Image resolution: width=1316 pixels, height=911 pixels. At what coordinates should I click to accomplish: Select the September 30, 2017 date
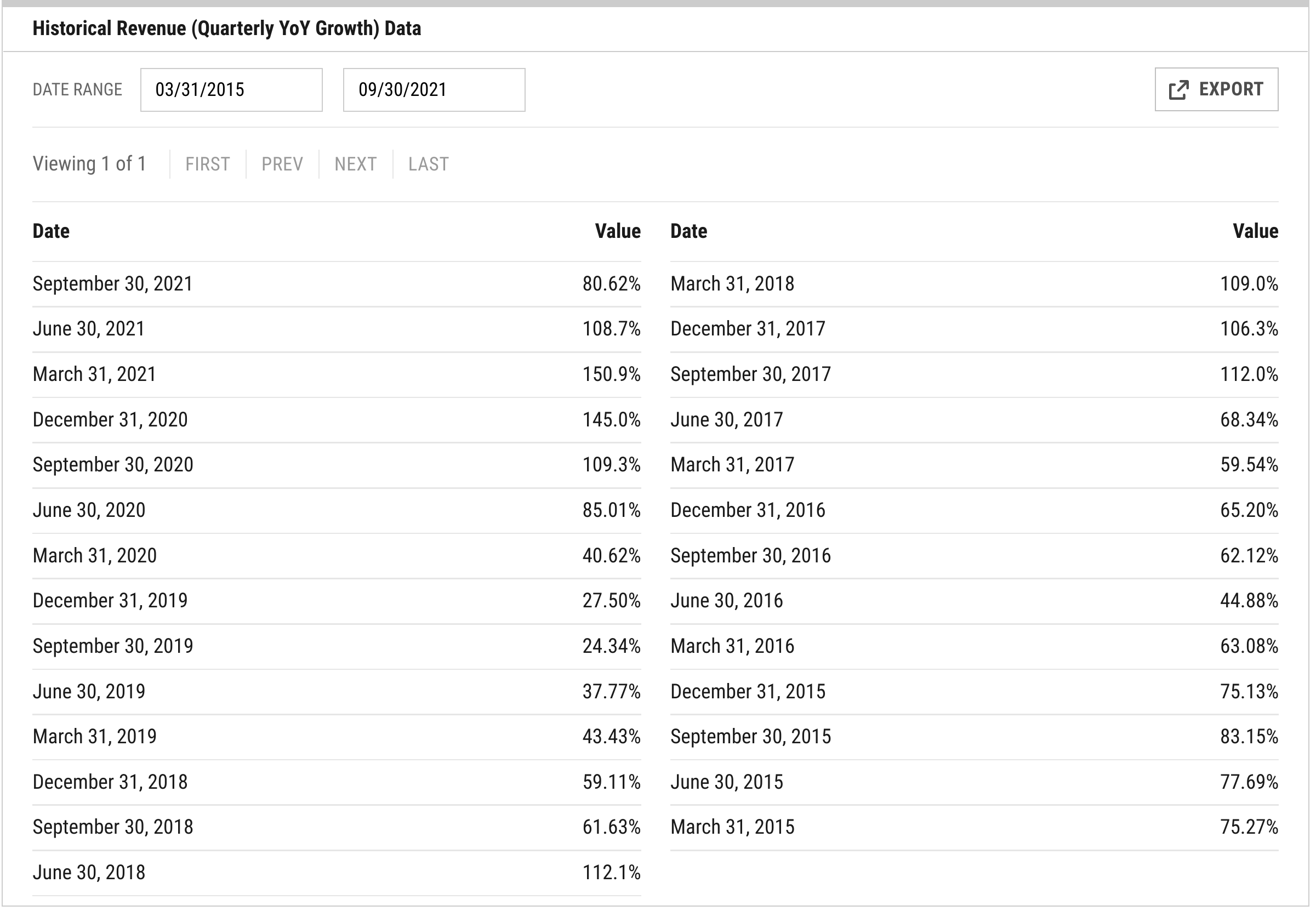750,374
